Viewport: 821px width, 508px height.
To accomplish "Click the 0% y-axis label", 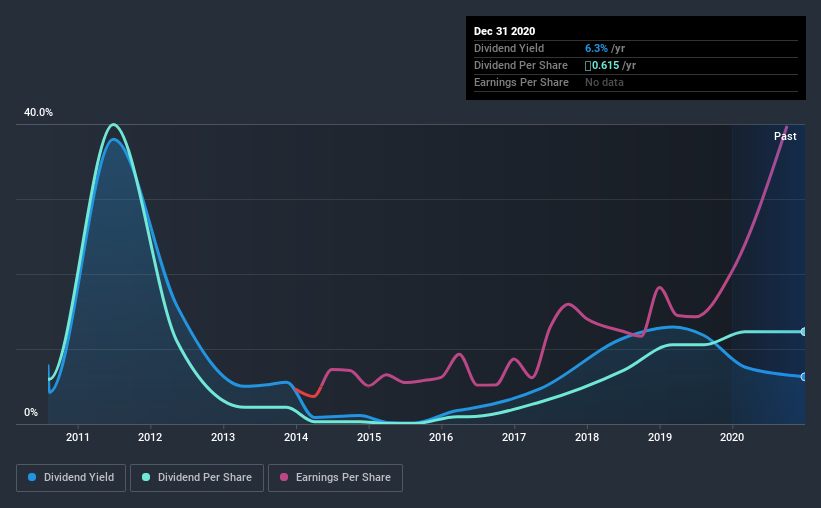I will pos(31,412).
